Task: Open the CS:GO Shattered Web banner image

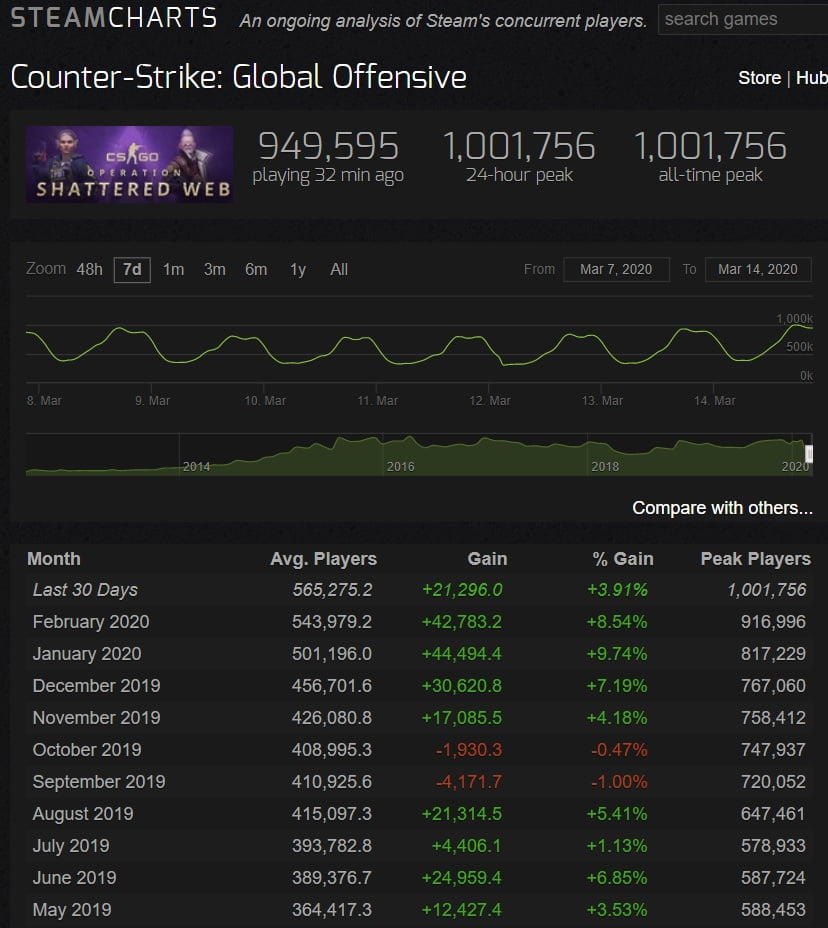Action: pos(130,163)
